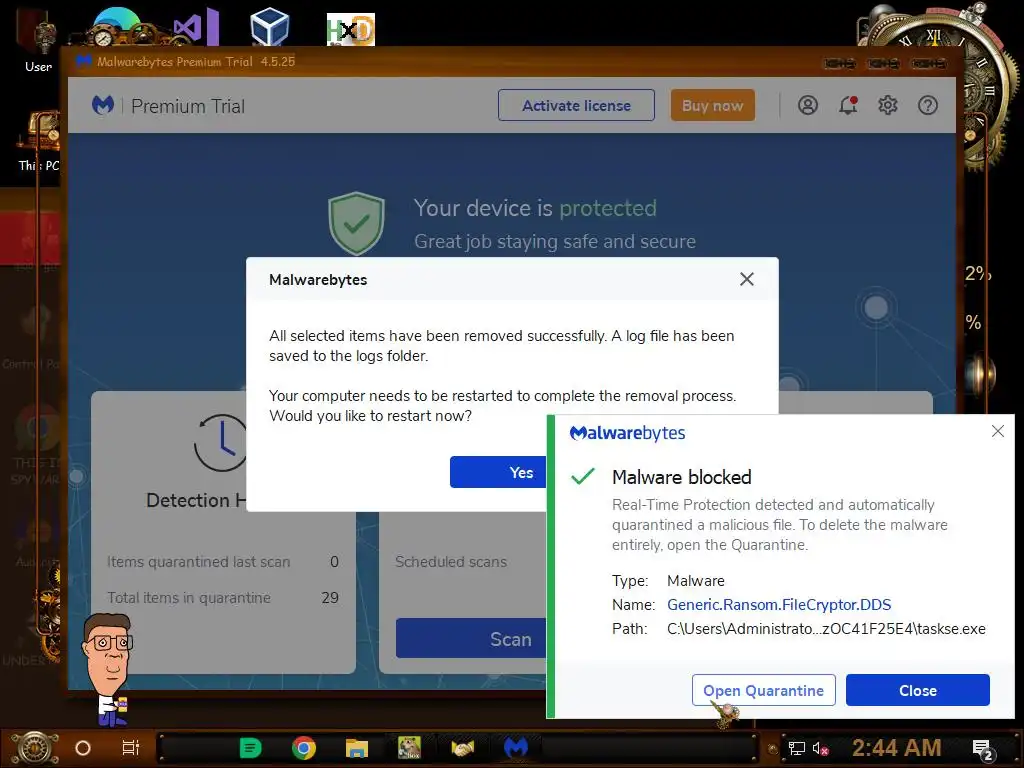Viewport: 1024px width, 768px height.
Task: Click the network tray icon
Action: (x=796, y=748)
